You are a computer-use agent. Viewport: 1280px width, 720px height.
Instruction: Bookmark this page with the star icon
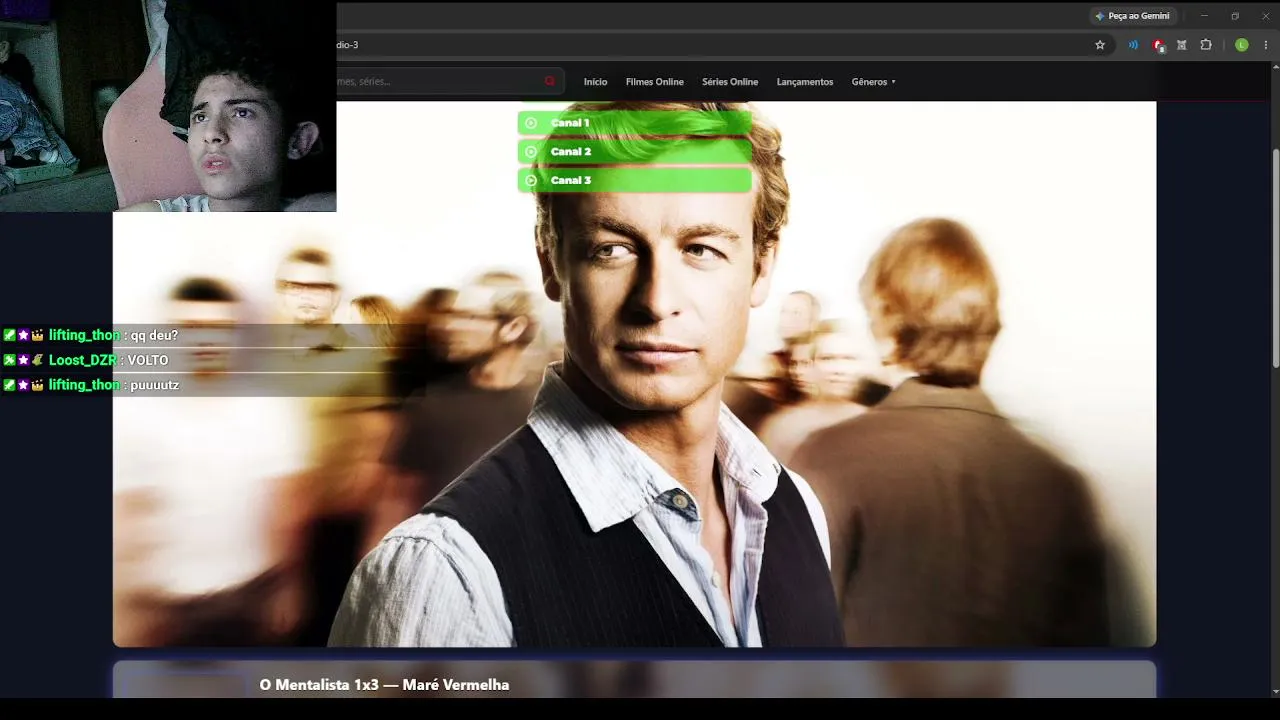click(x=1100, y=45)
